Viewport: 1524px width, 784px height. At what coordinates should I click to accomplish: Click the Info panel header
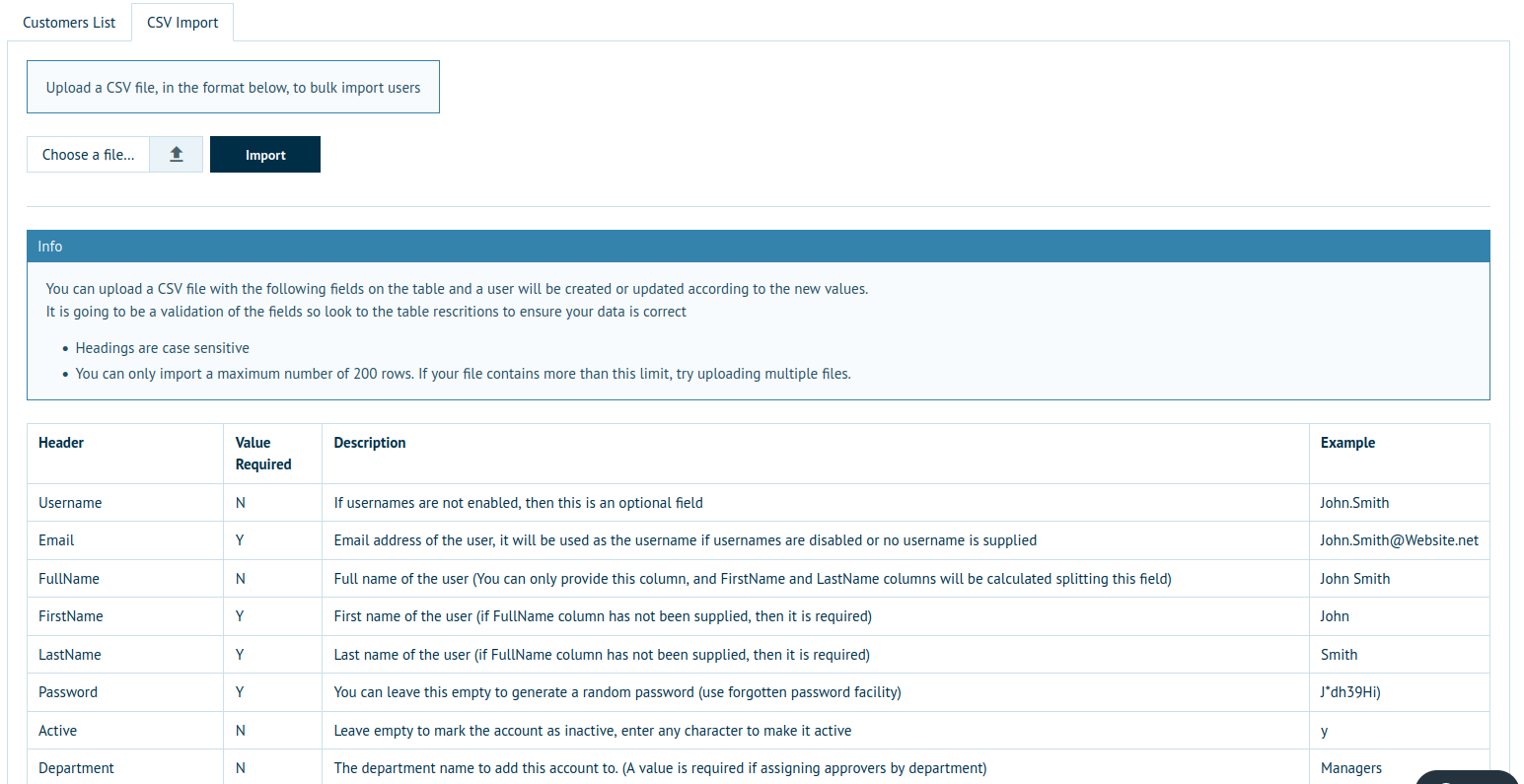(758, 247)
